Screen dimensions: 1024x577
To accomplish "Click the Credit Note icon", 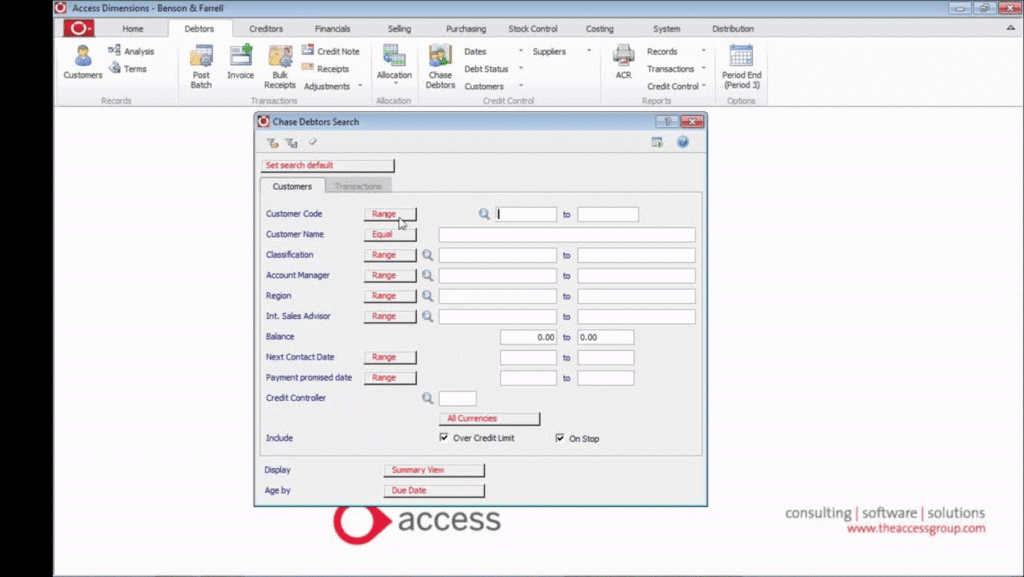I will pos(308,50).
